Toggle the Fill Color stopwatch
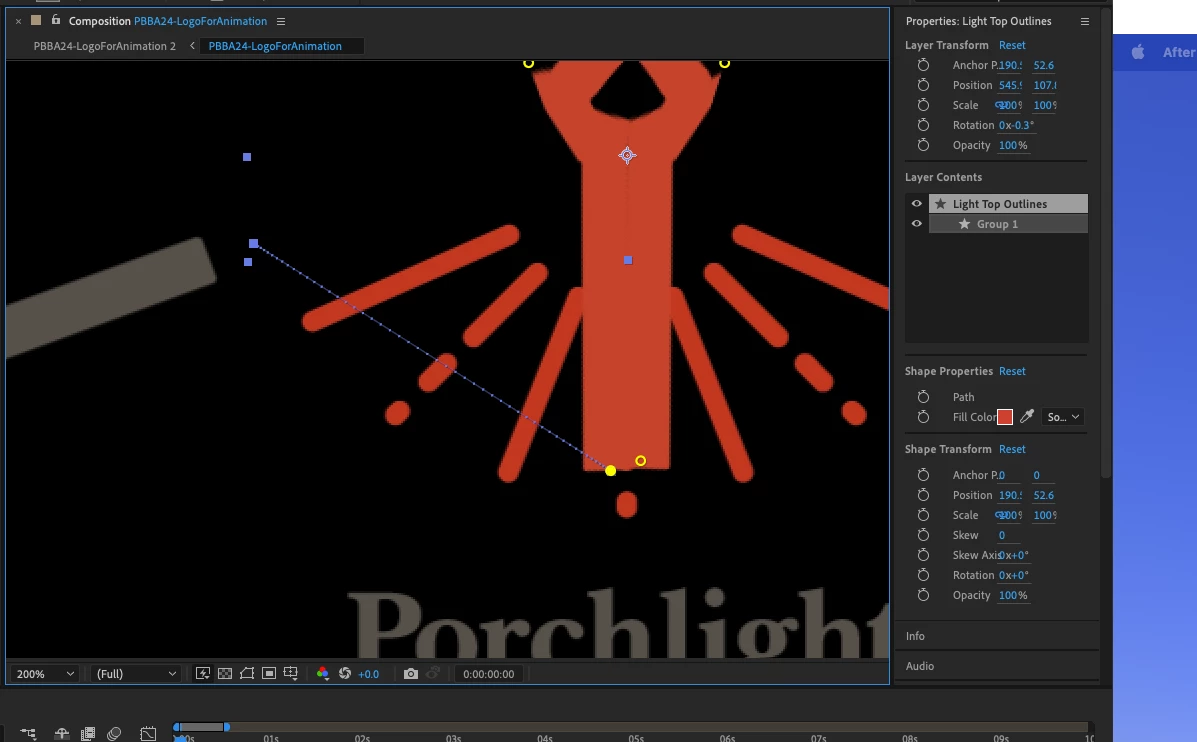The width and height of the screenshot is (1197, 742). tap(923, 417)
